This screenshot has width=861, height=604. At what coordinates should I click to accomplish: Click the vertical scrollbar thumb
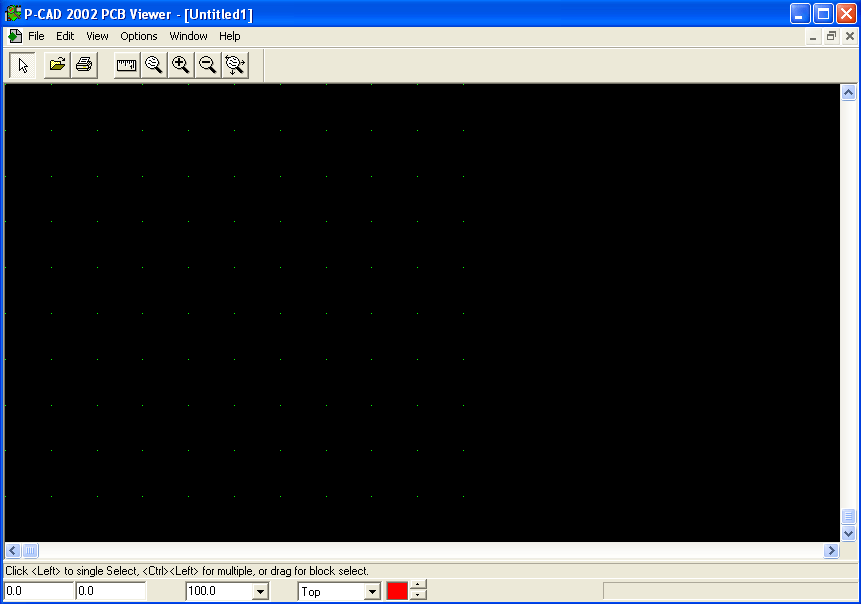pyautogui.click(x=848, y=517)
